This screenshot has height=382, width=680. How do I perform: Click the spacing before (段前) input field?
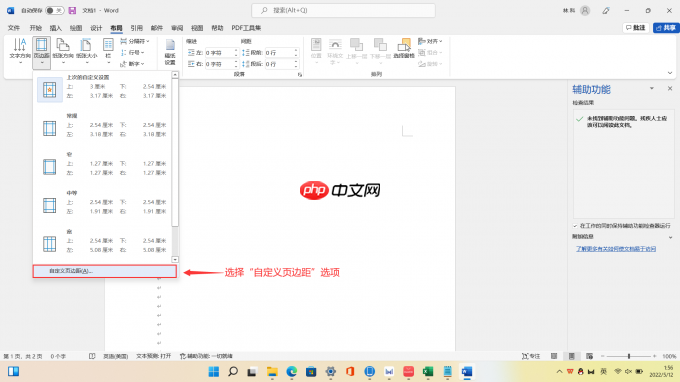tap(282, 52)
